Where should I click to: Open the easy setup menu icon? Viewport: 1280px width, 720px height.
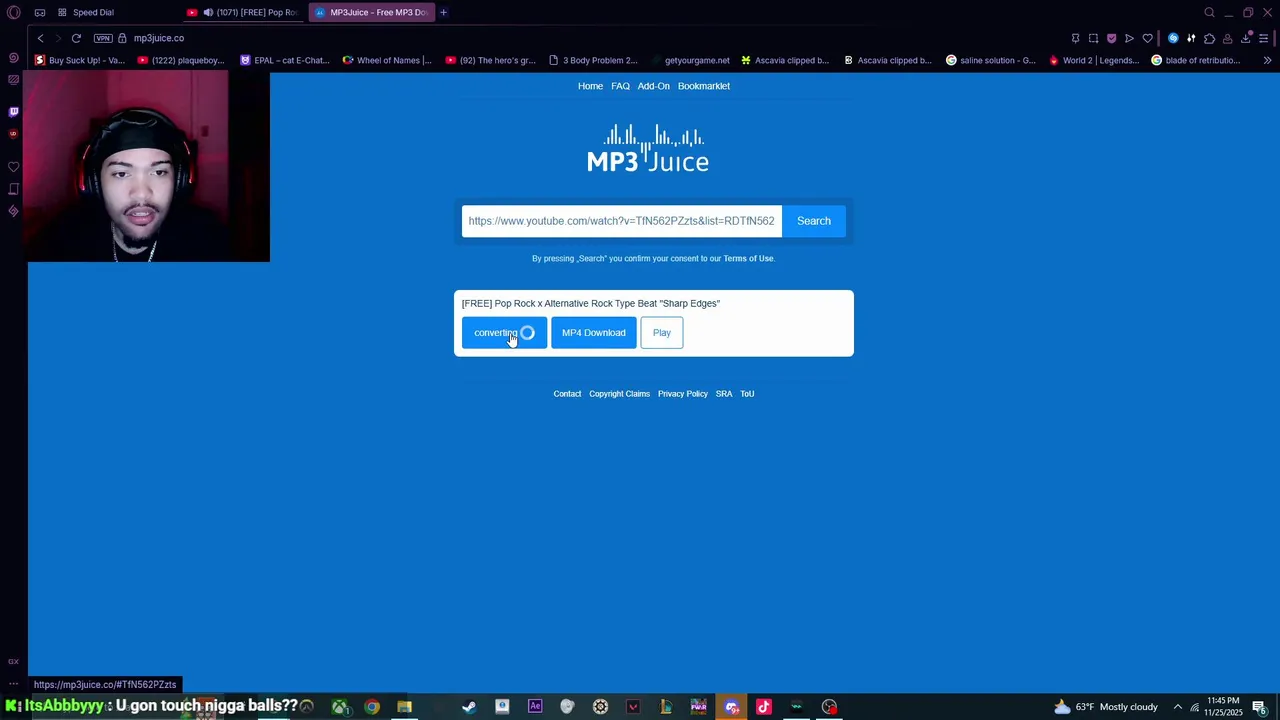pyautogui.click(x=1264, y=38)
